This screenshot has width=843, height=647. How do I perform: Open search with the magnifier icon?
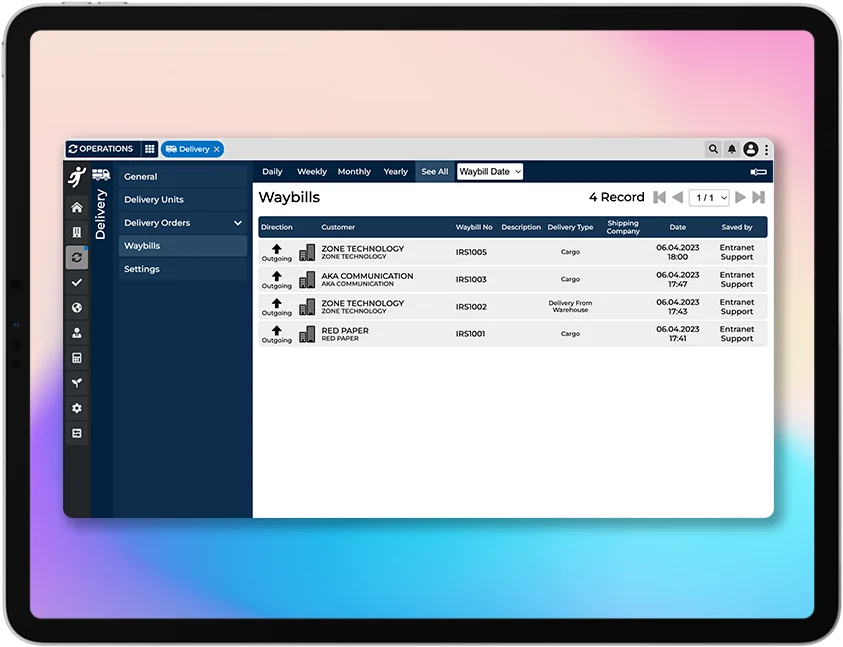tap(713, 149)
